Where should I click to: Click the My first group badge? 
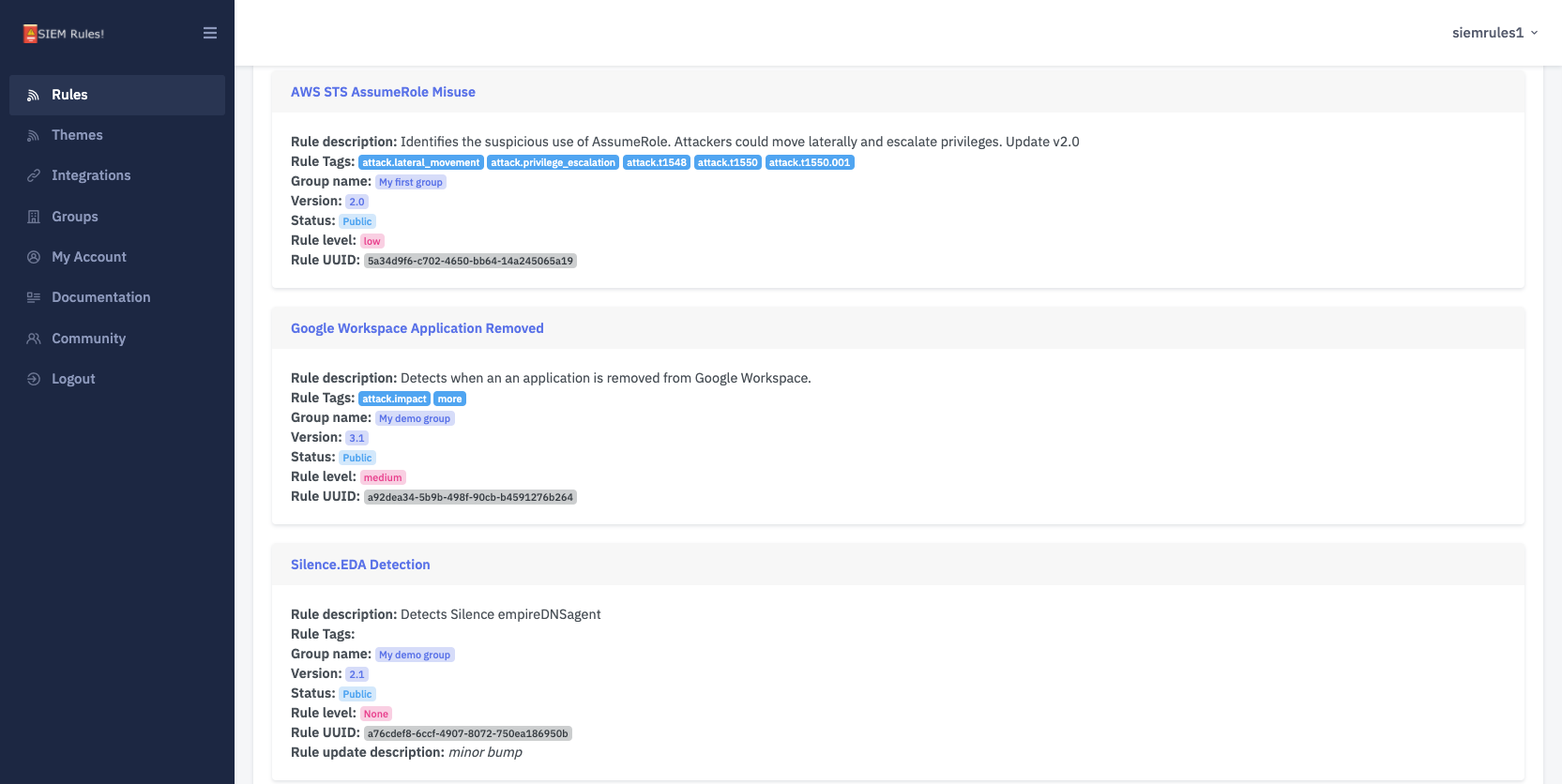[410, 182]
